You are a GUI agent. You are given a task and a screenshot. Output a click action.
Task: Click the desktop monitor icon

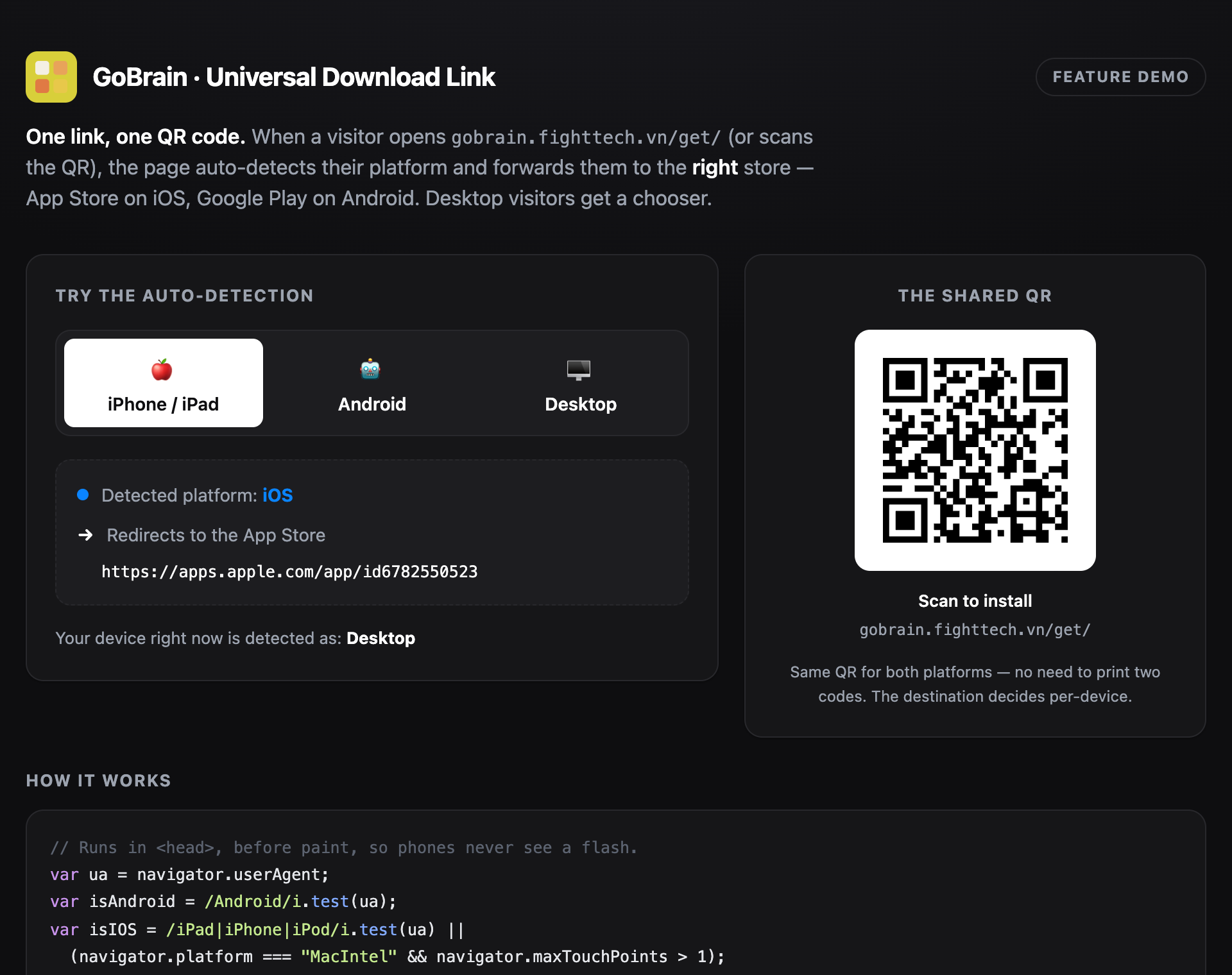(x=579, y=369)
